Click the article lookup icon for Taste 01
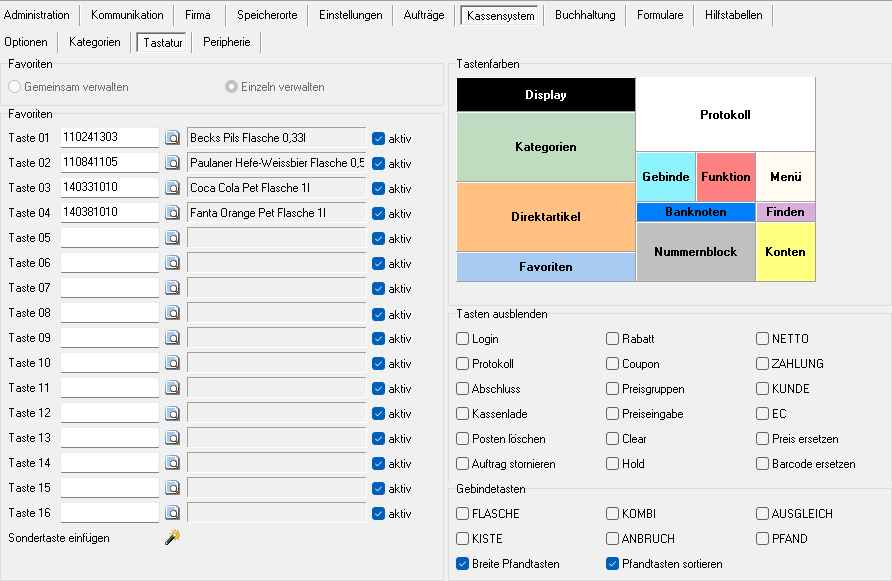Image resolution: width=892 pixels, height=581 pixels. (x=172, y=138)
